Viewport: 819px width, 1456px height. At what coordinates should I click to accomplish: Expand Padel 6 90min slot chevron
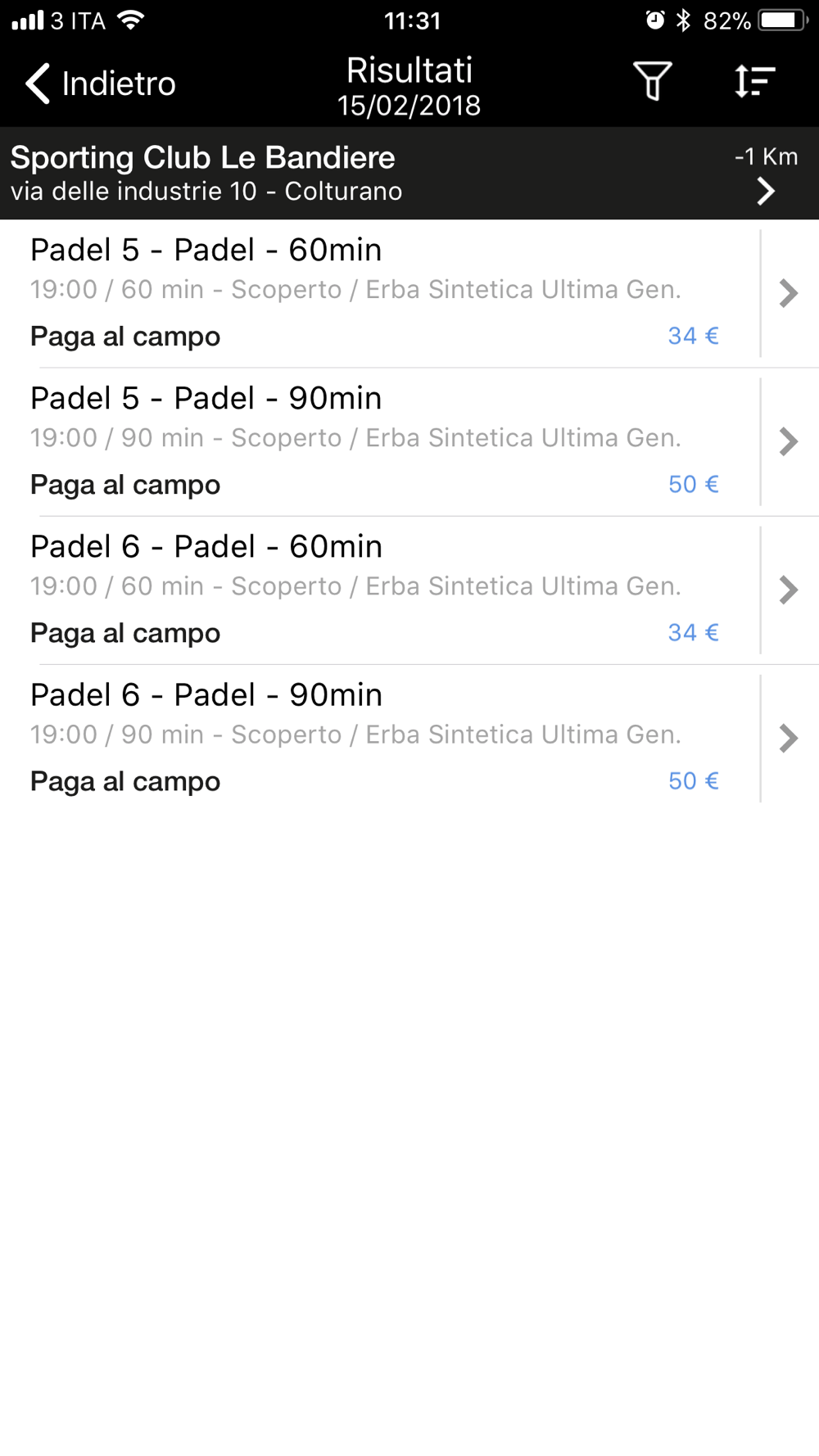[789, 739]
